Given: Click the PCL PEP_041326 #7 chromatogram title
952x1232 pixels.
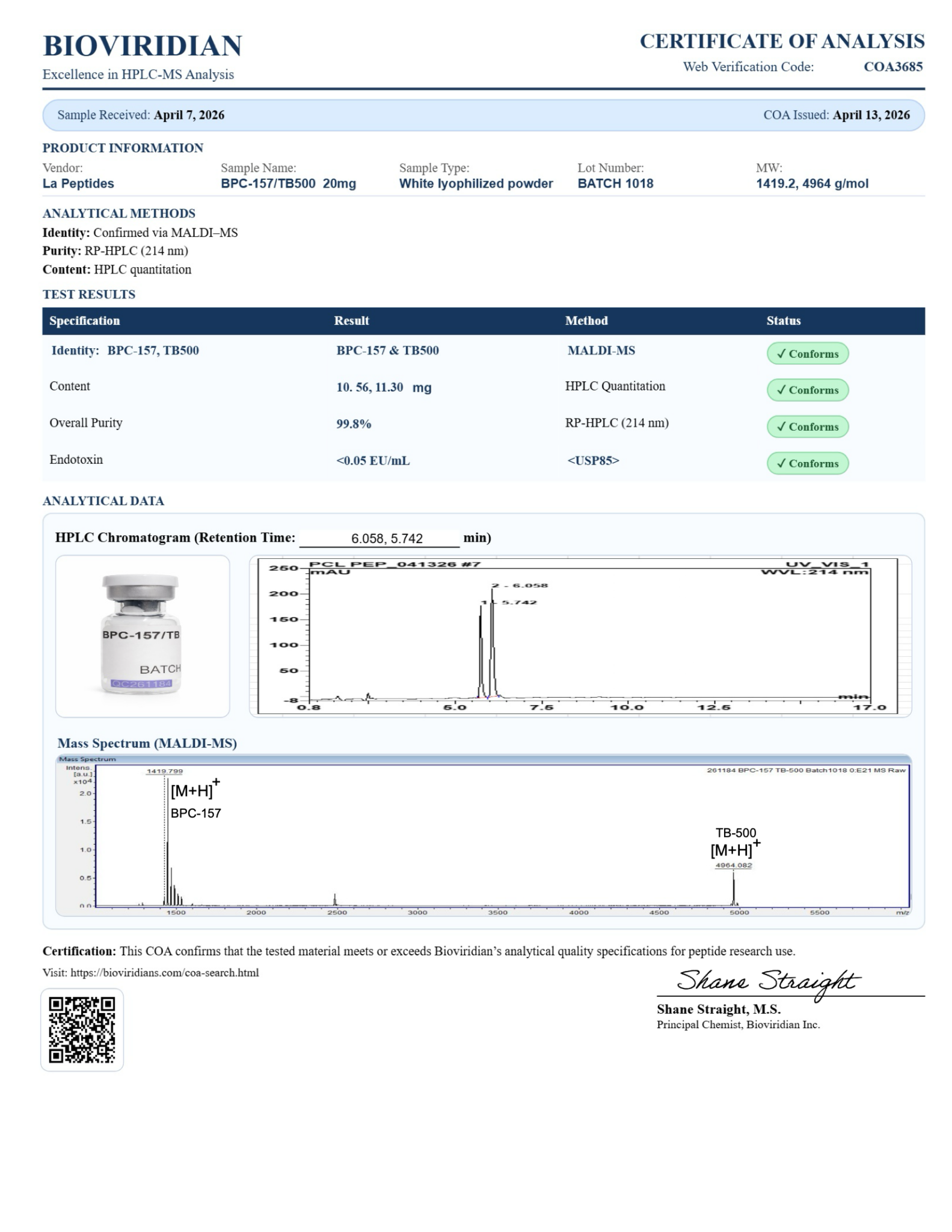Looking at the screenshot, I should tap(395, 564).
